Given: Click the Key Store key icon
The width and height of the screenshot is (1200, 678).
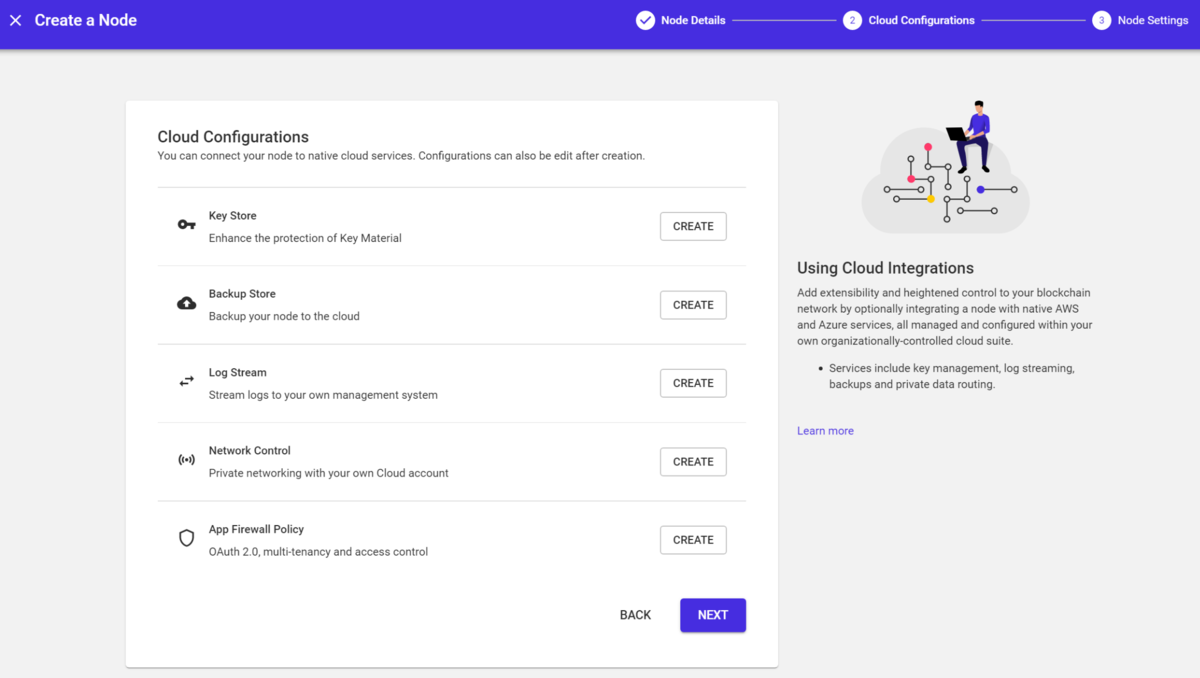Looking at the screenshot, I should [x=187, y=225].
